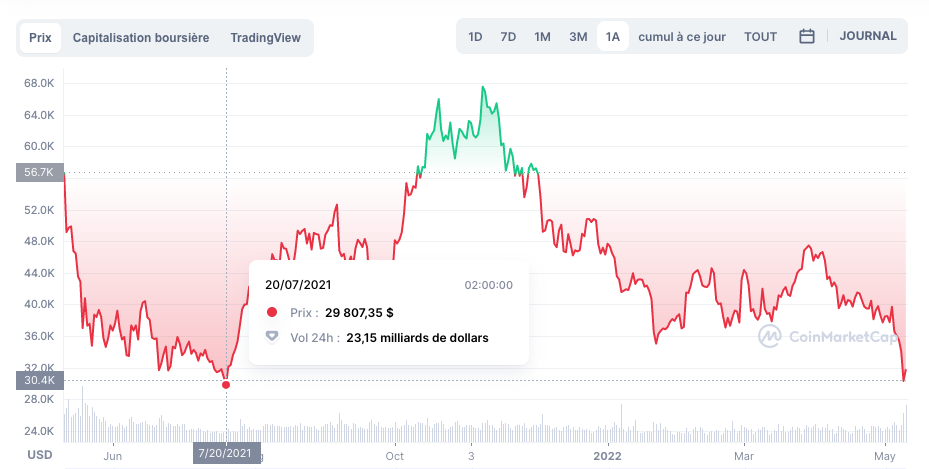Click the USD currency label
The width and height of the screenshot is (929, 469).
pyautogui.click(x=40, y=455)
